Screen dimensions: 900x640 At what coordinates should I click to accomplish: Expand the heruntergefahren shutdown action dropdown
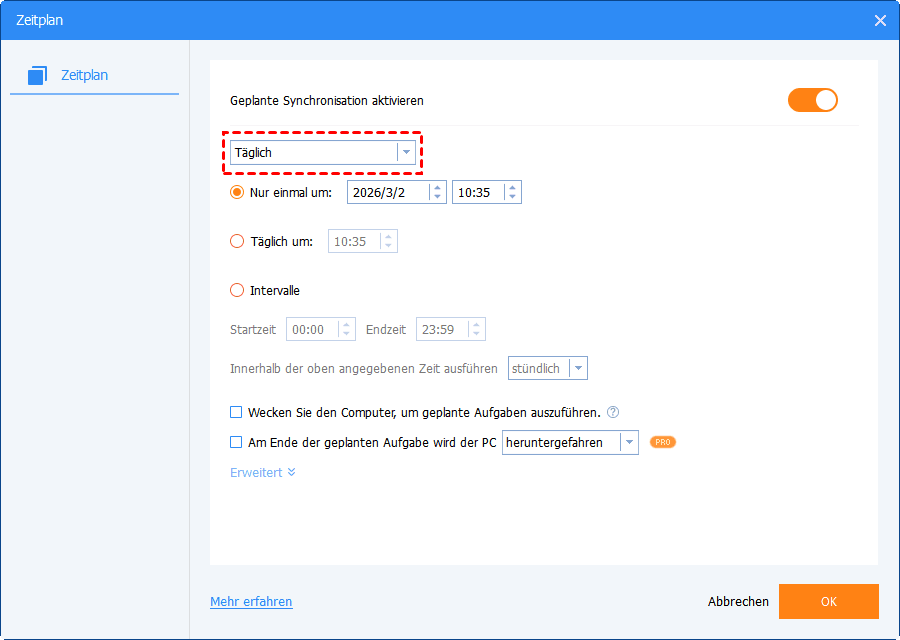(x=628, y=442)
